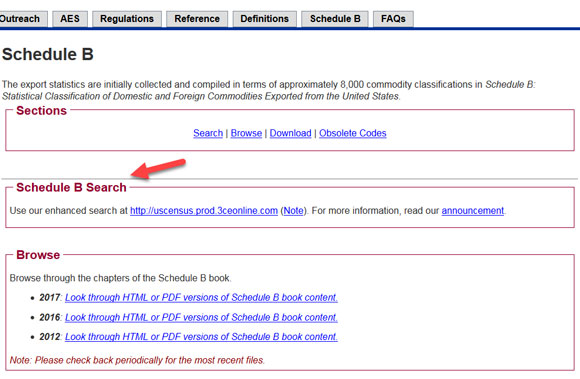
Task: Select the Reference tab
Action: (x=197, y=19)
